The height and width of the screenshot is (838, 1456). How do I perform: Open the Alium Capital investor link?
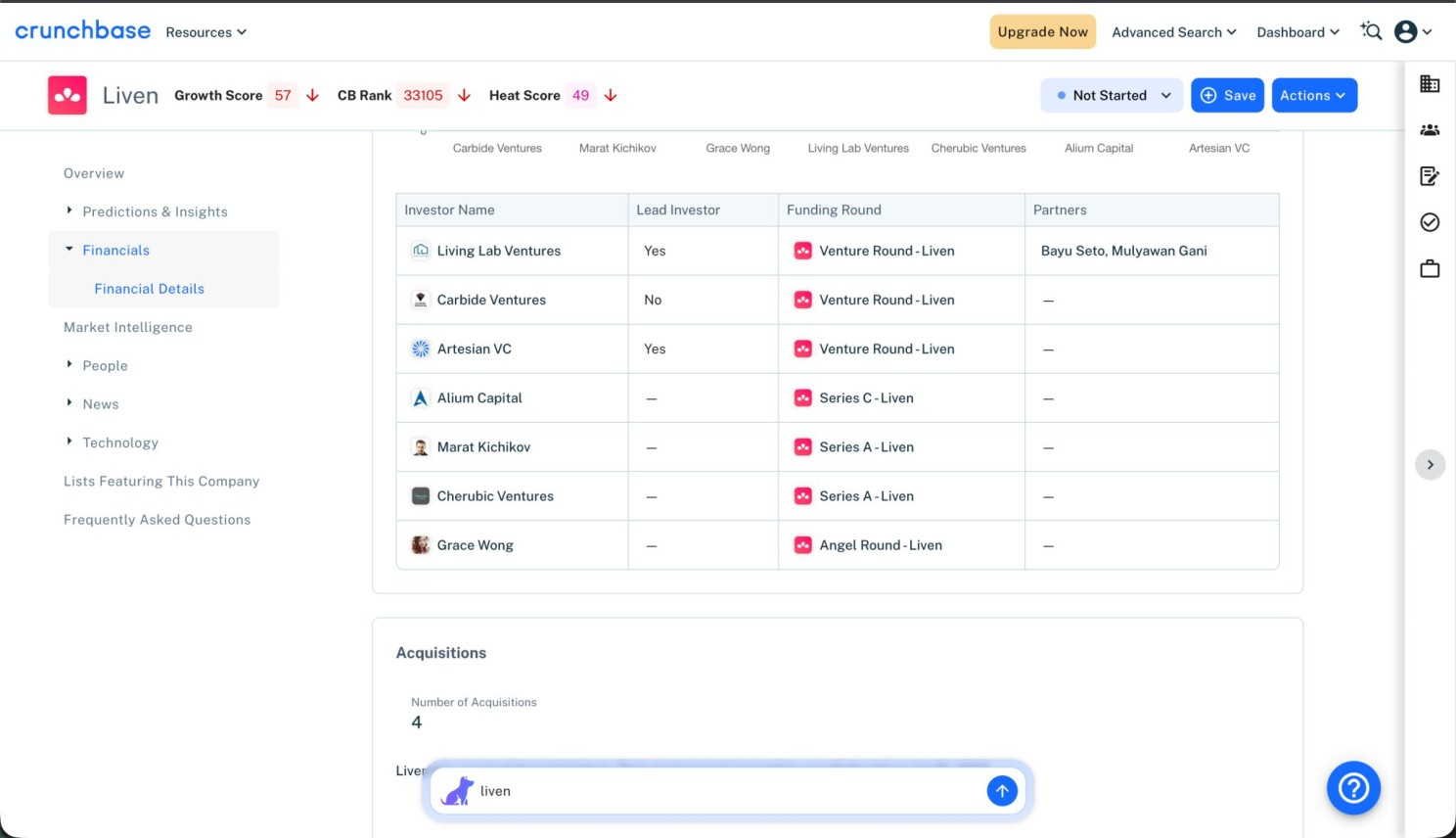pos(479,397)
